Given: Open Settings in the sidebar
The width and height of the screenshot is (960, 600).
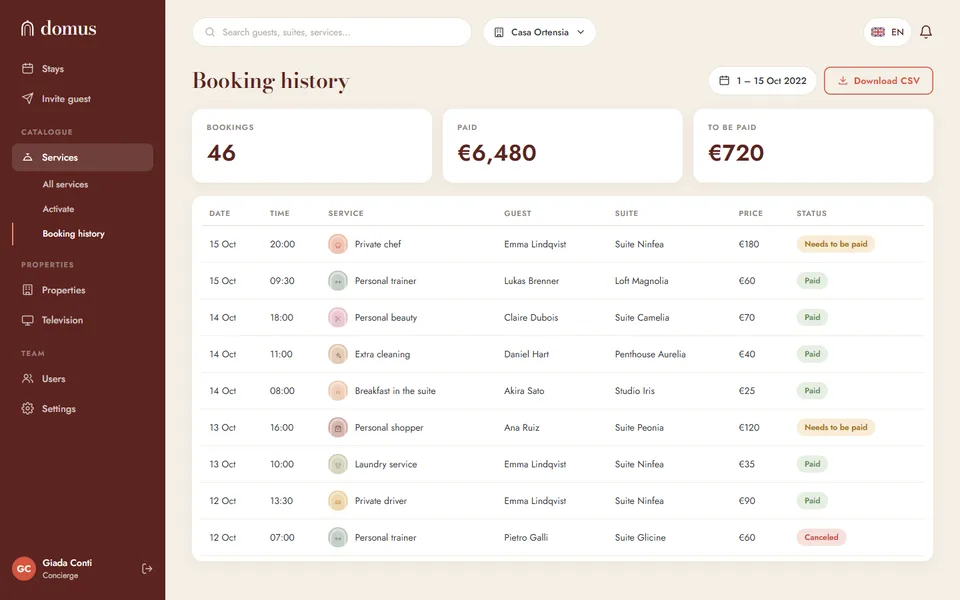Looking at the screenshot, I should (83, 408).
